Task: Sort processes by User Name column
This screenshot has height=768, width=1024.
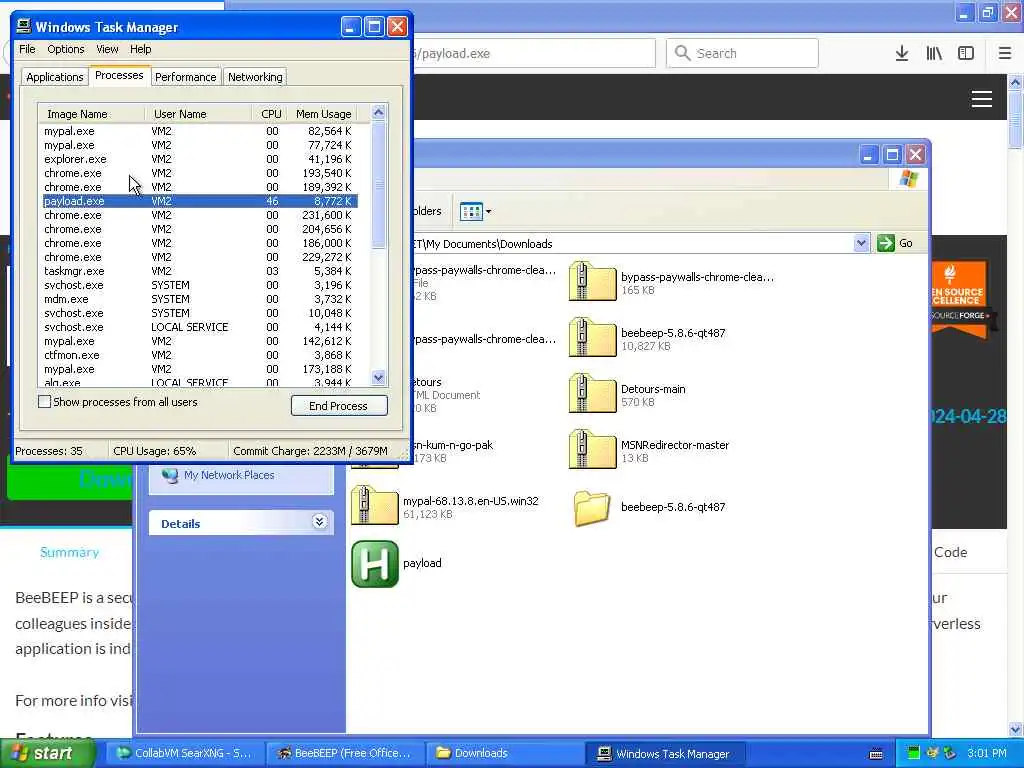Action: 199,114
